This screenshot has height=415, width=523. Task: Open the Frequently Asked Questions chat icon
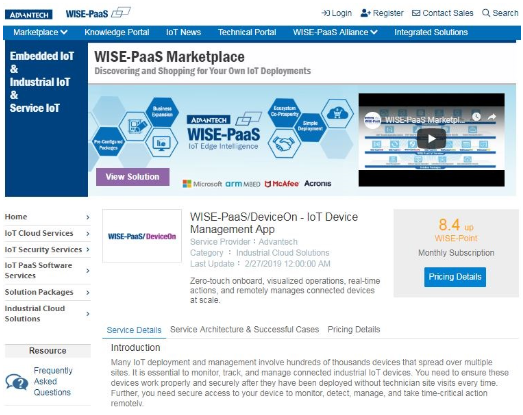point(17,382)
